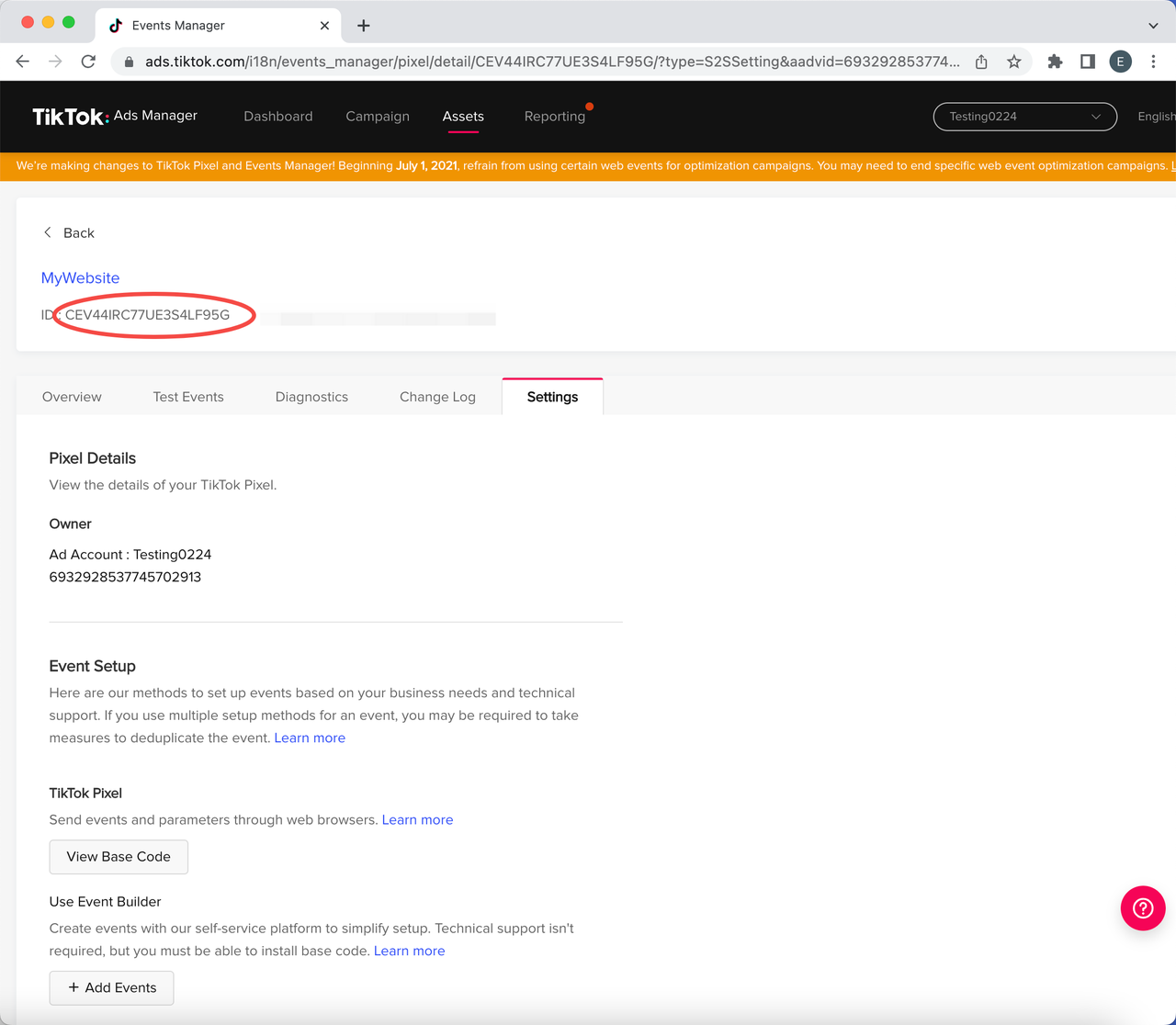Image resolution: width=1176 pixels, height=1025 pixels.
Task: Navigate to the Reporting menu item
Action: tap(555, 116)
